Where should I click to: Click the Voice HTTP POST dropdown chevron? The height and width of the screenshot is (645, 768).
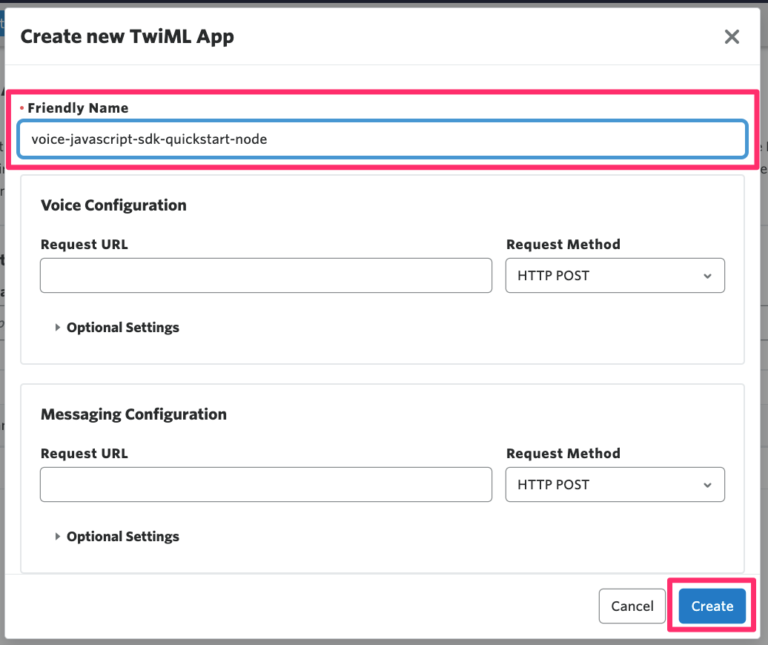click(x=707, y=276)
